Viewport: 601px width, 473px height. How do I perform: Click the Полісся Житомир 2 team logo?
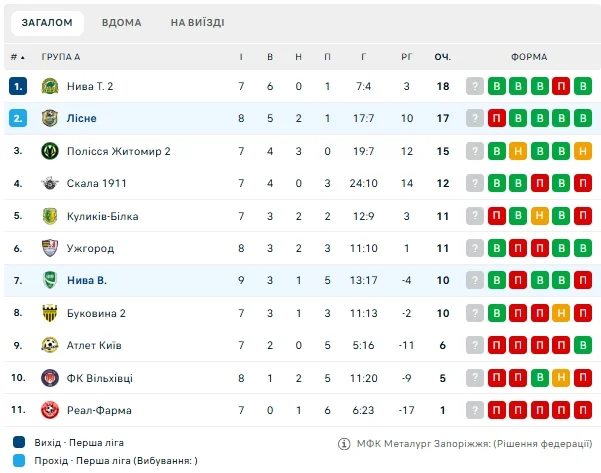click(50, 151)
